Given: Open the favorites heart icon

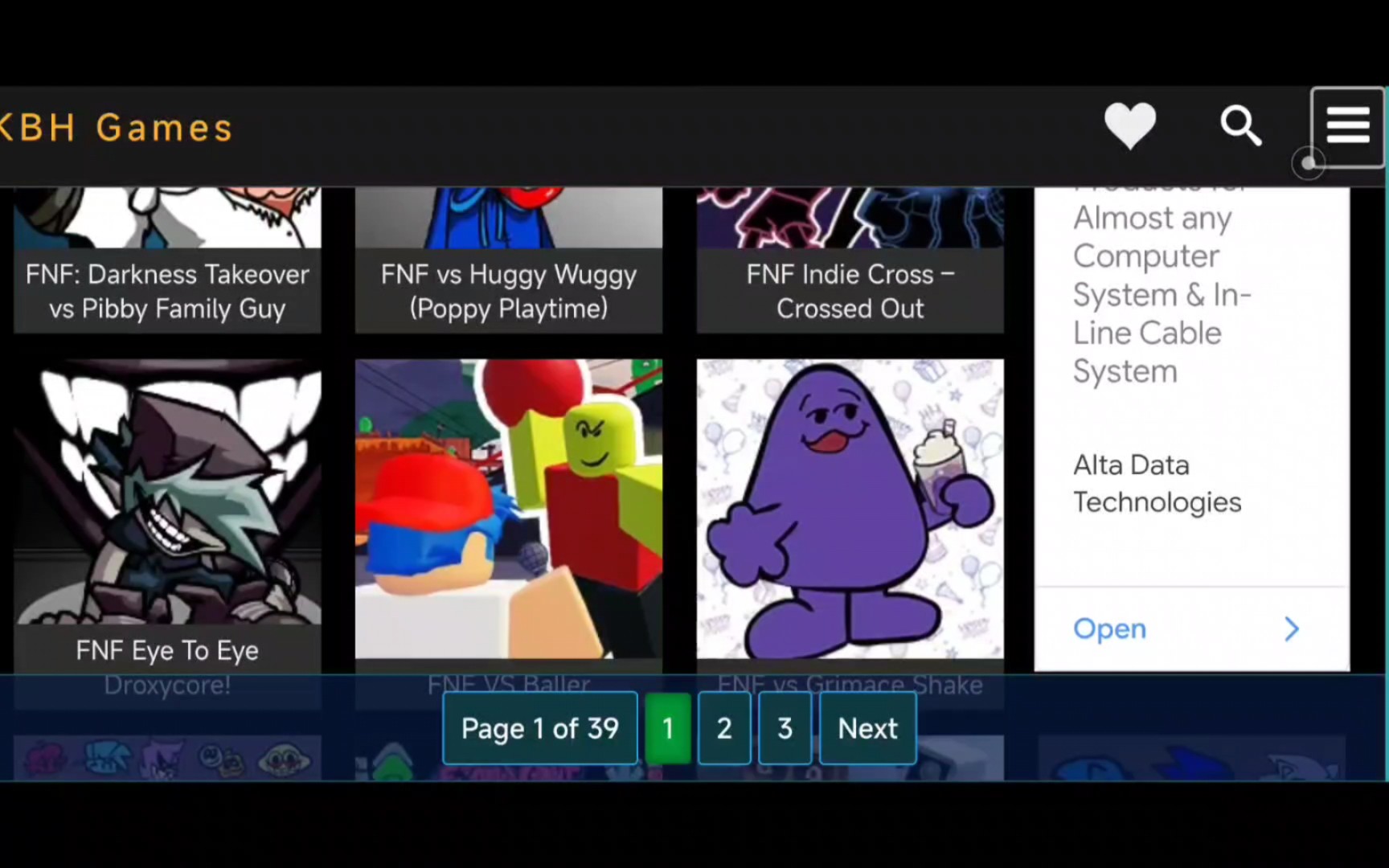Looking at the screenshot, I should pos(1130,126).
